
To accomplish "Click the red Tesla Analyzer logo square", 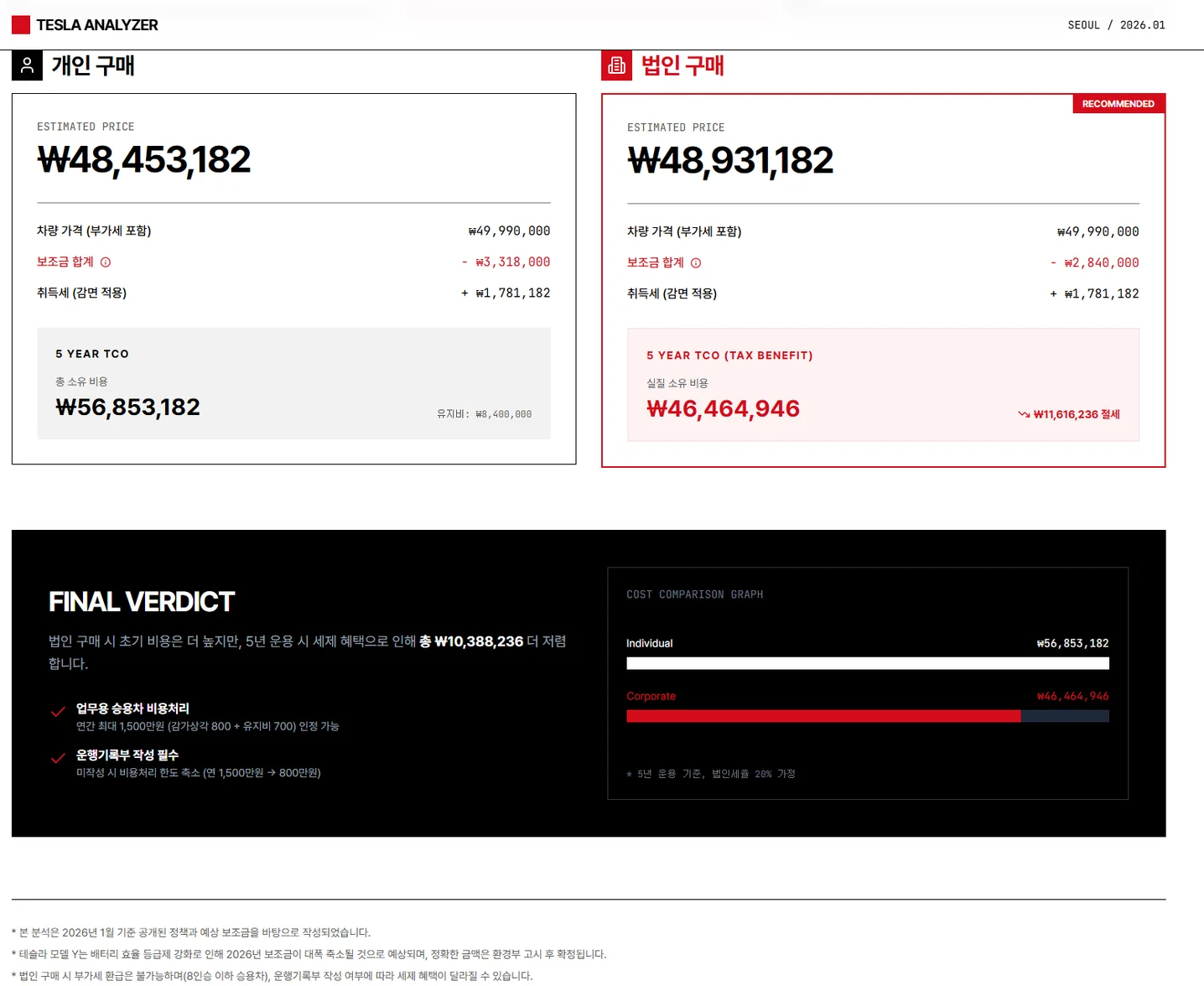I will 21,25.
